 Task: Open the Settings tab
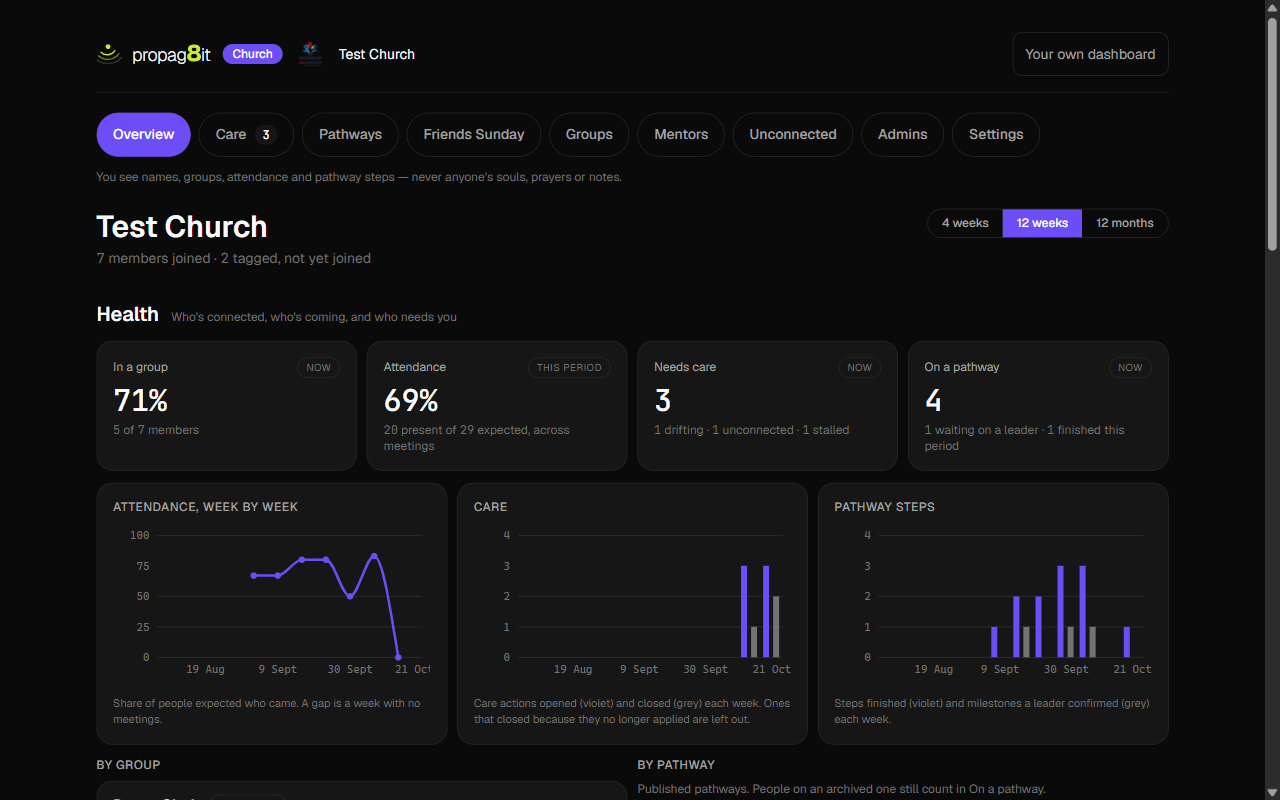coord(996,134)
